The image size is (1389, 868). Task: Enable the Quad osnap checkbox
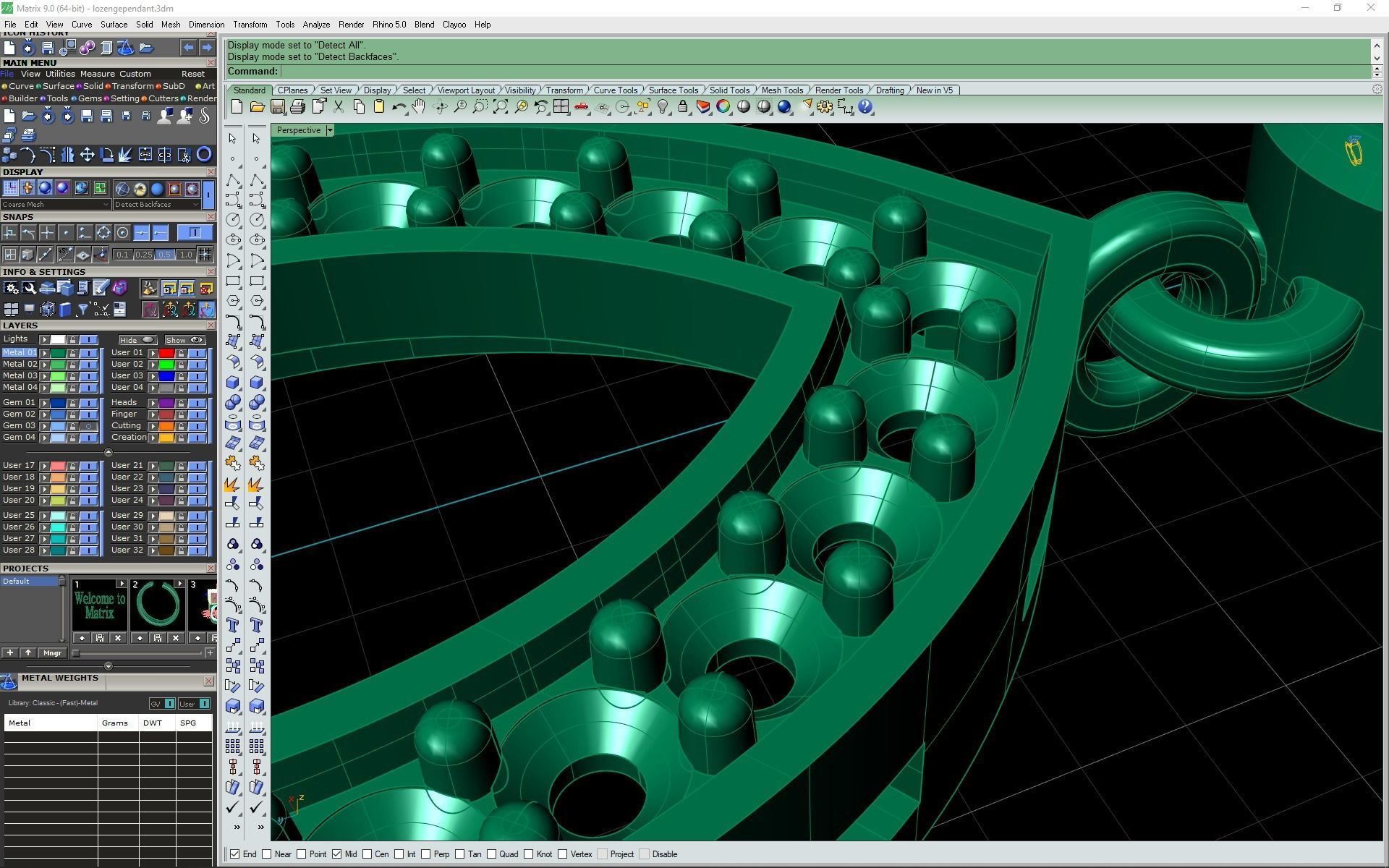[491, 854]
